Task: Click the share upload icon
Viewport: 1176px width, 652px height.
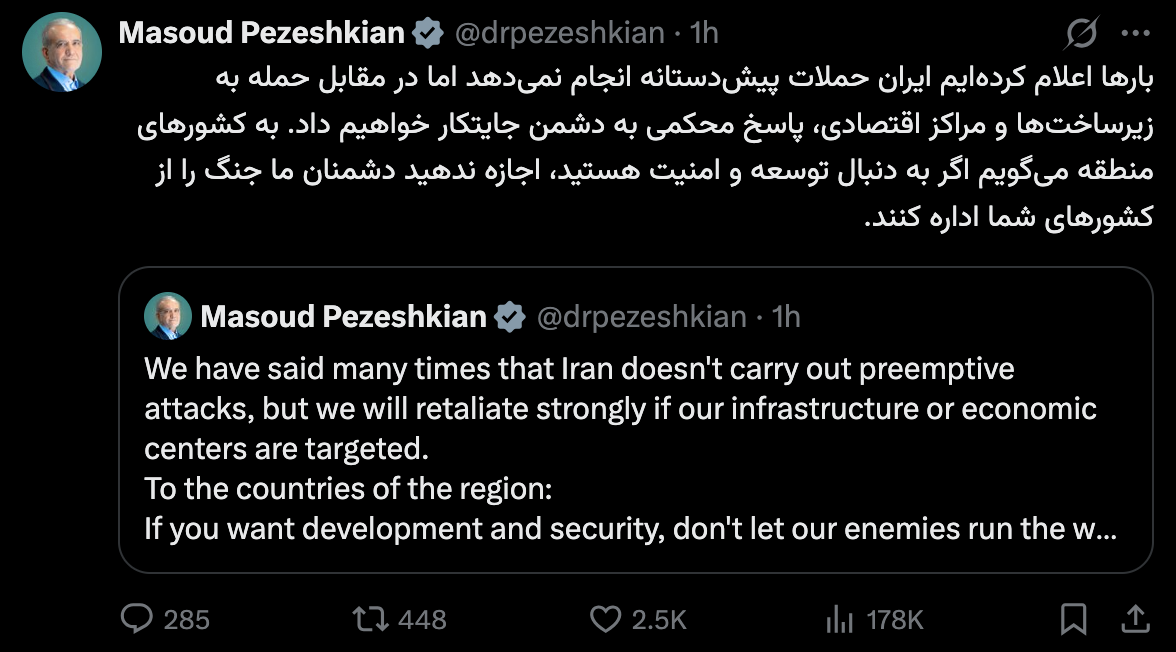Action: tap(1135, 620)
